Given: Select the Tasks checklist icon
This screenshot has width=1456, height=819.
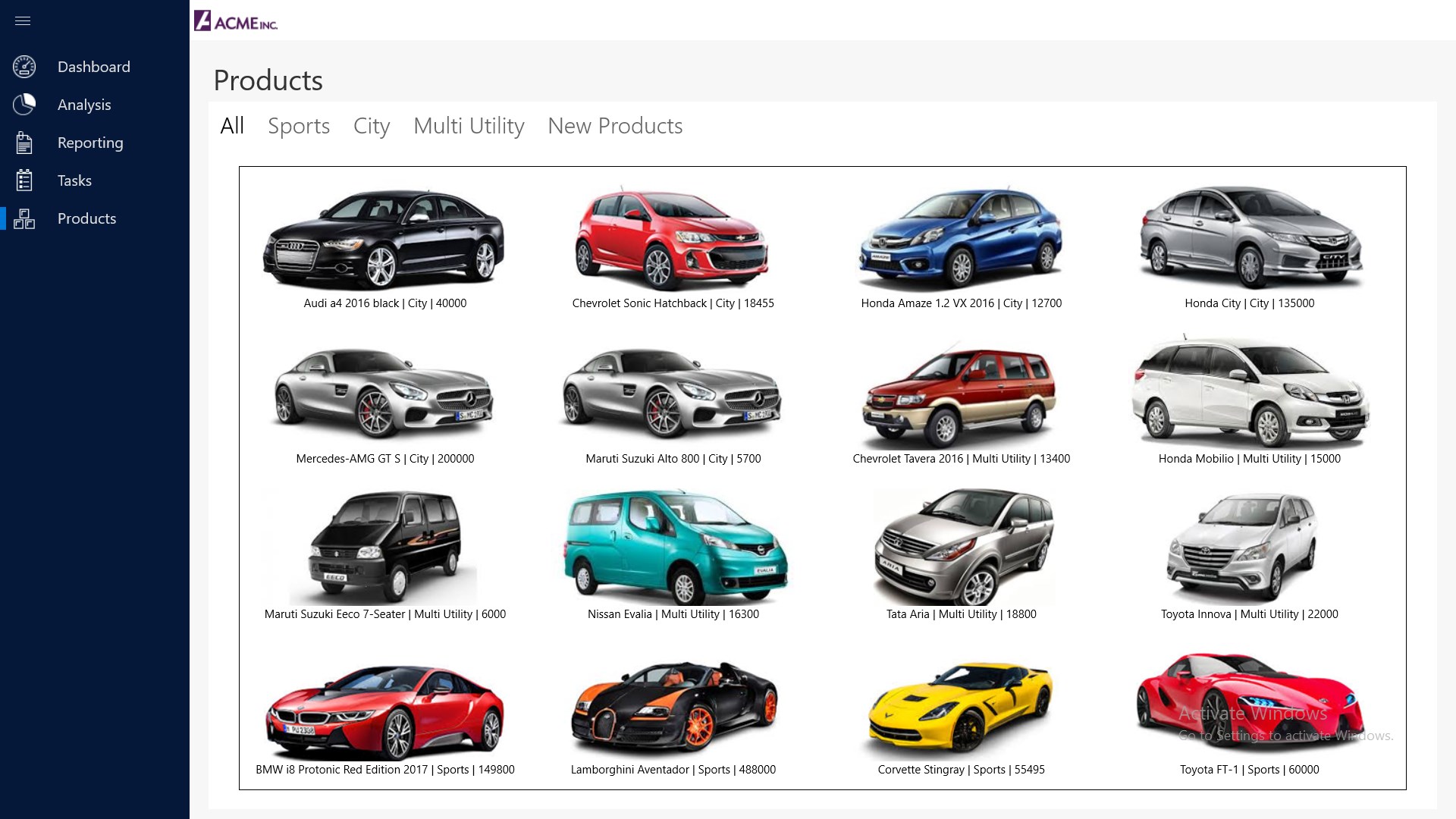Looking at the screenshot, I should (24, 180).
